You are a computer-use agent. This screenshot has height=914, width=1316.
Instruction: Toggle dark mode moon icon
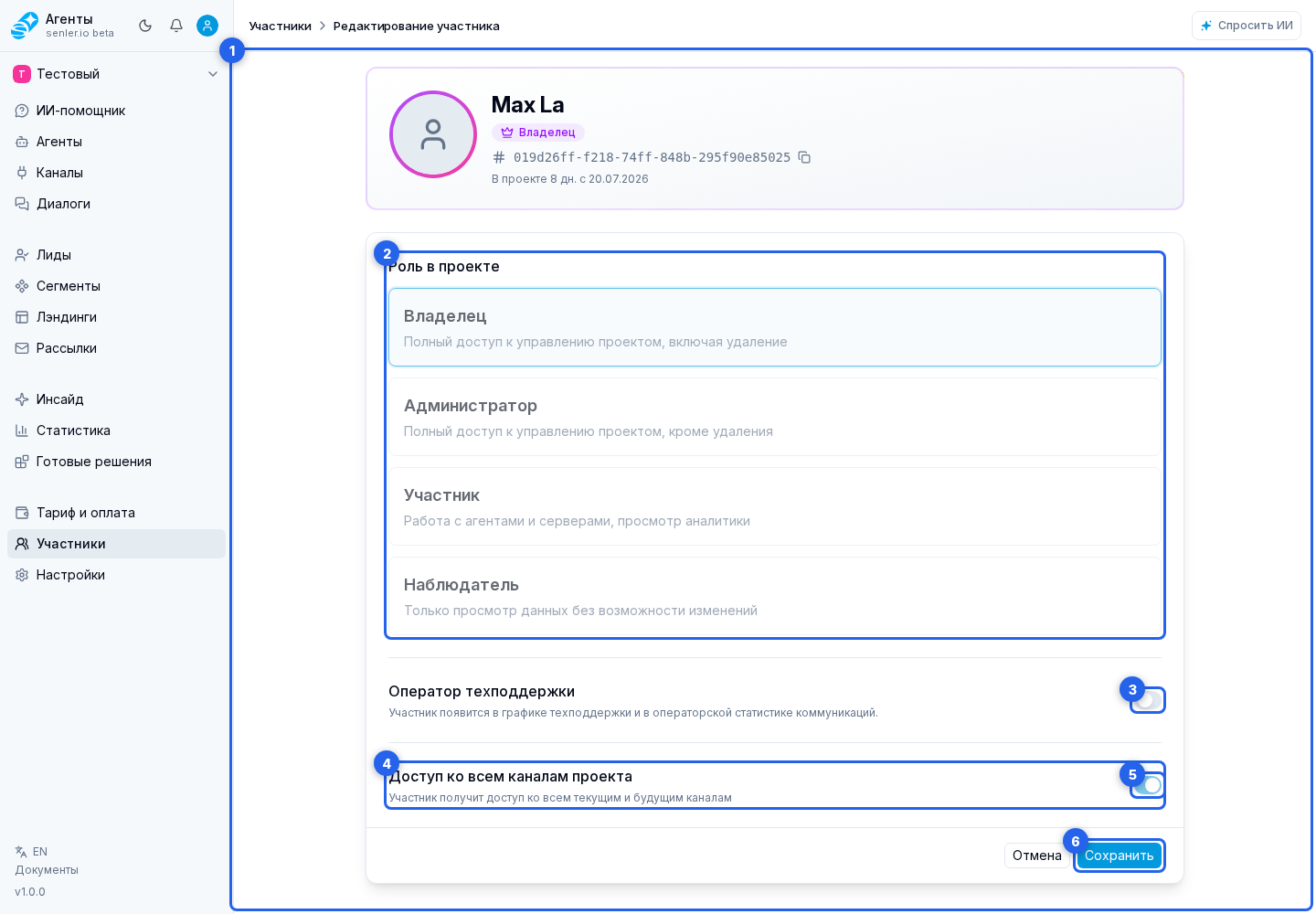[x=145, y=26]
